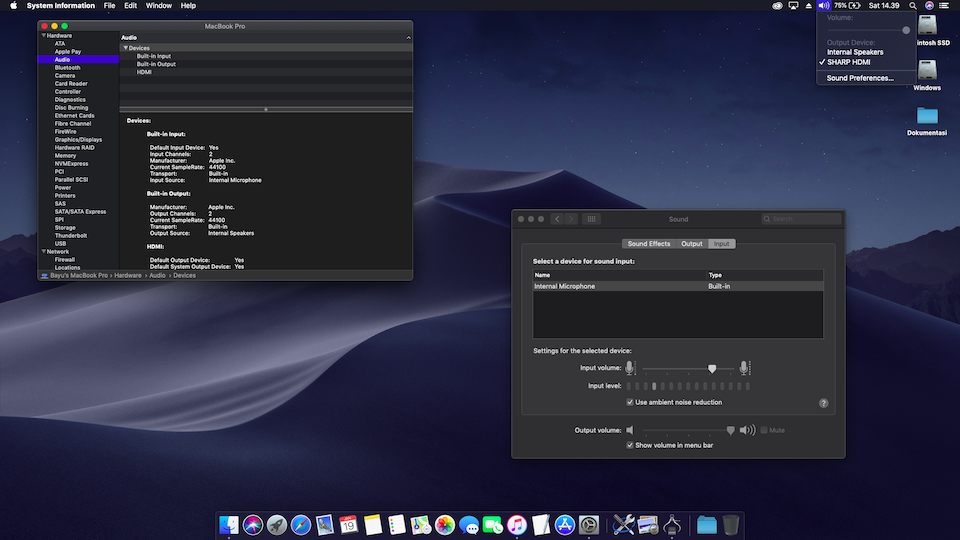The height and width of the screenshot is (540, 960).
Task: Select Thunderbolt in the sidebar
Action: tap(71, 236)
